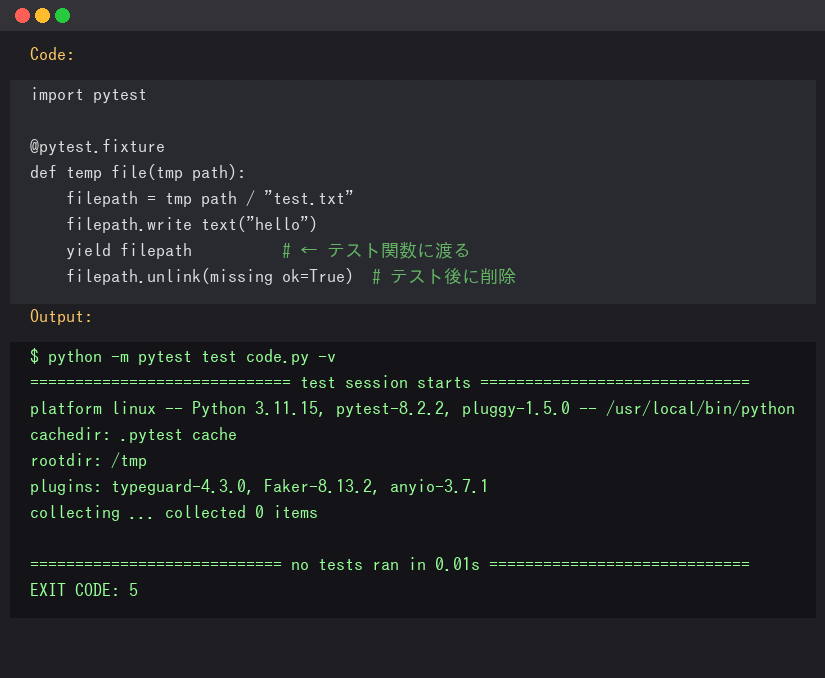Viewport: 825px width, 678px height.
Task: Click the 'collecting ... collected 0 items' line
Action: 174,512
